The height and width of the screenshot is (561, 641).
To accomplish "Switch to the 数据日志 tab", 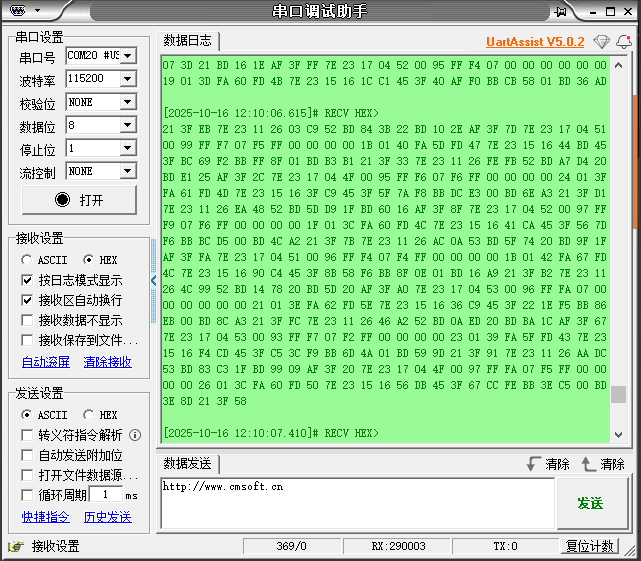I will click(x=187, y=41).
